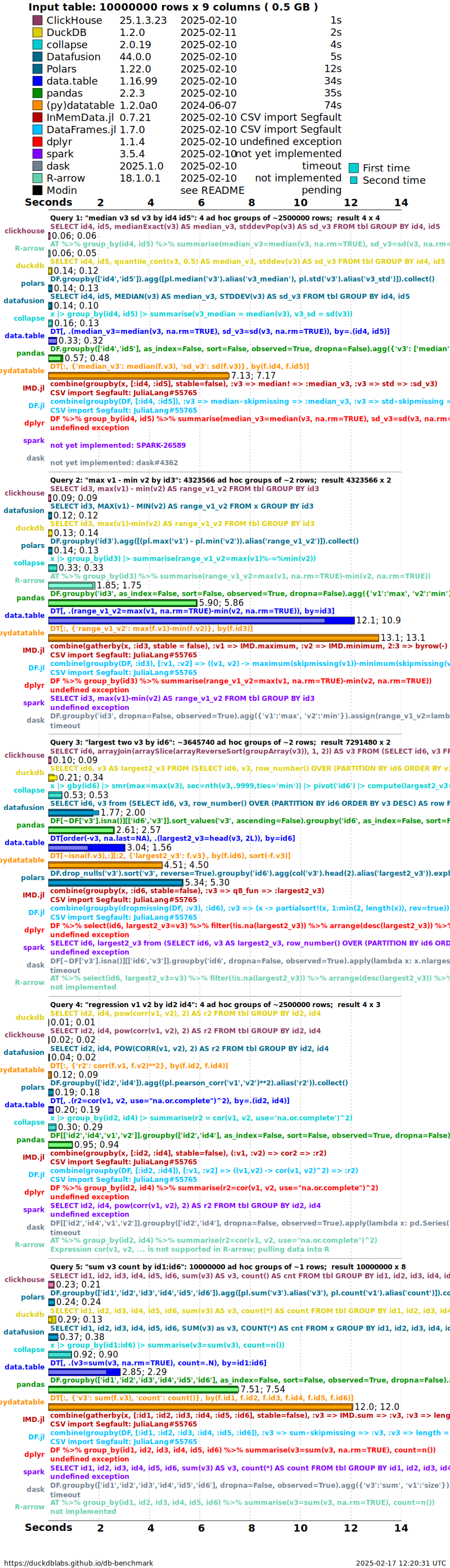
Task: Click the ClickHouse legend color swatch
Action: (37, 20)
